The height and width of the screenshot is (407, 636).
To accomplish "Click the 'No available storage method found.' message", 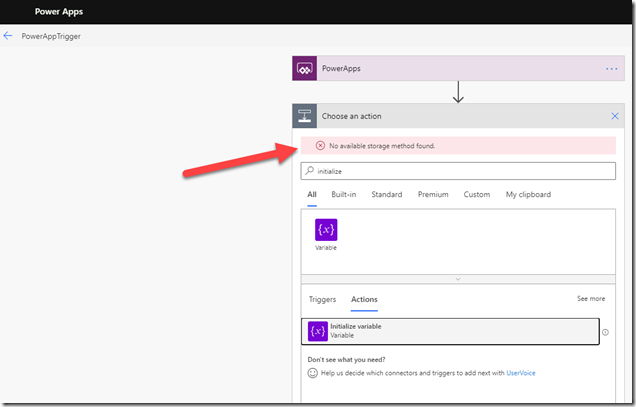I will (x=382, y=146).
